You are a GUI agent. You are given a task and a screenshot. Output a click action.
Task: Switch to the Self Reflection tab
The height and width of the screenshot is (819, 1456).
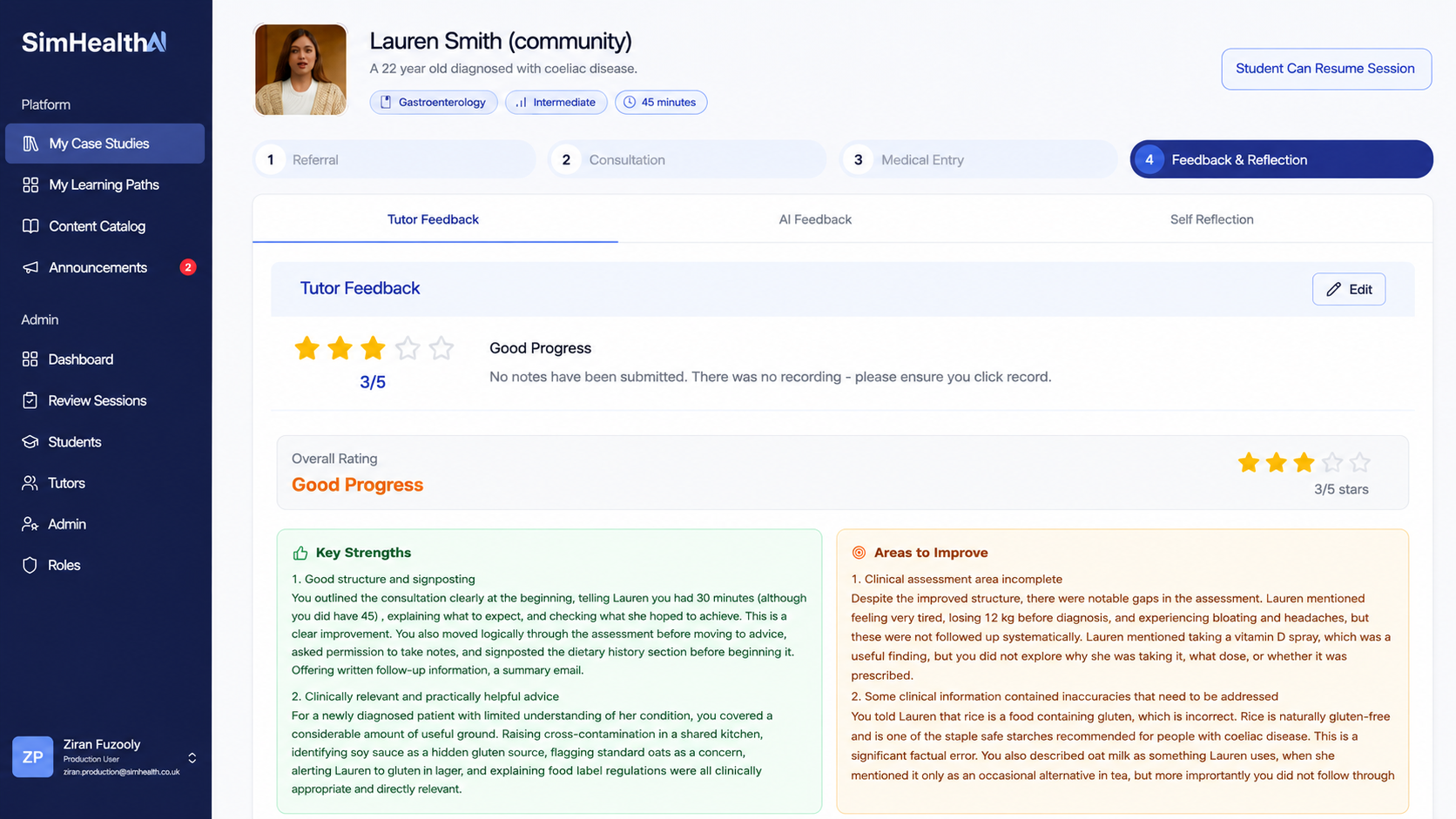coord(1211,219)
